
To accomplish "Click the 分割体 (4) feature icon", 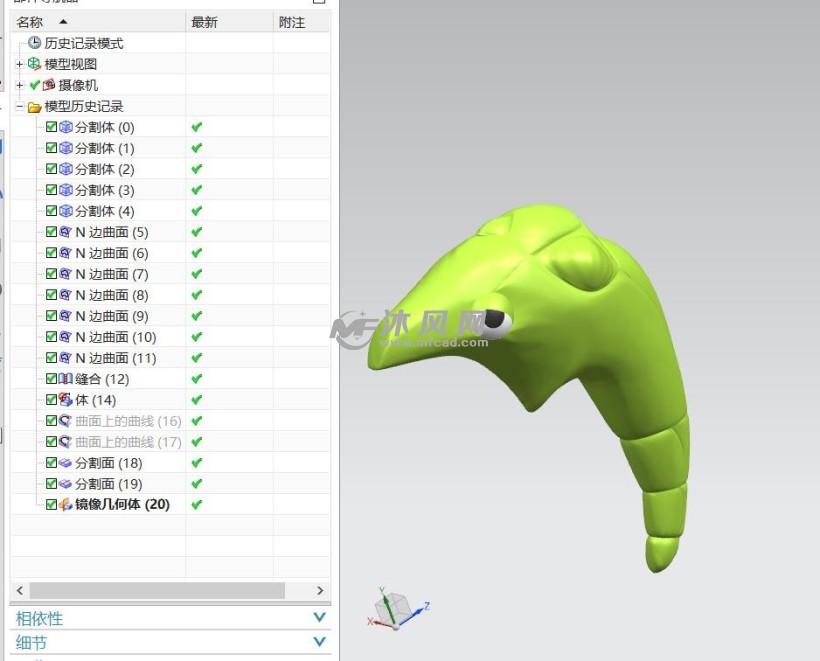I will [x=66, y=211].
